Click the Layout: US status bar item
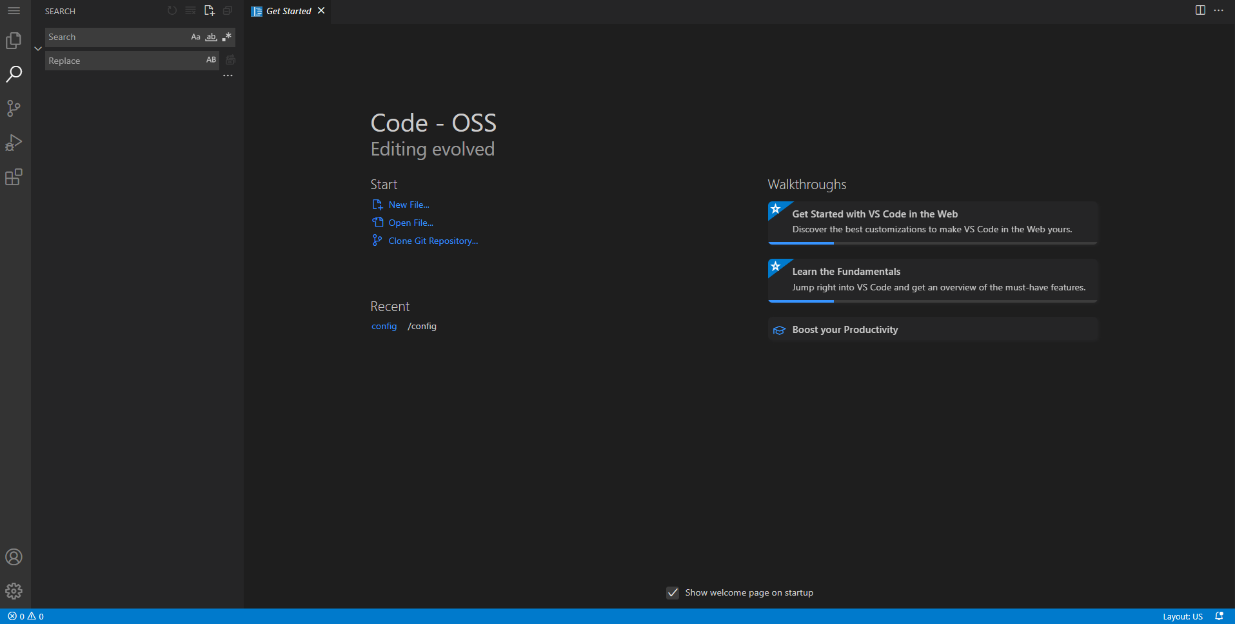Viewport: 1235px width, 624px height. tap(1183, 616)
